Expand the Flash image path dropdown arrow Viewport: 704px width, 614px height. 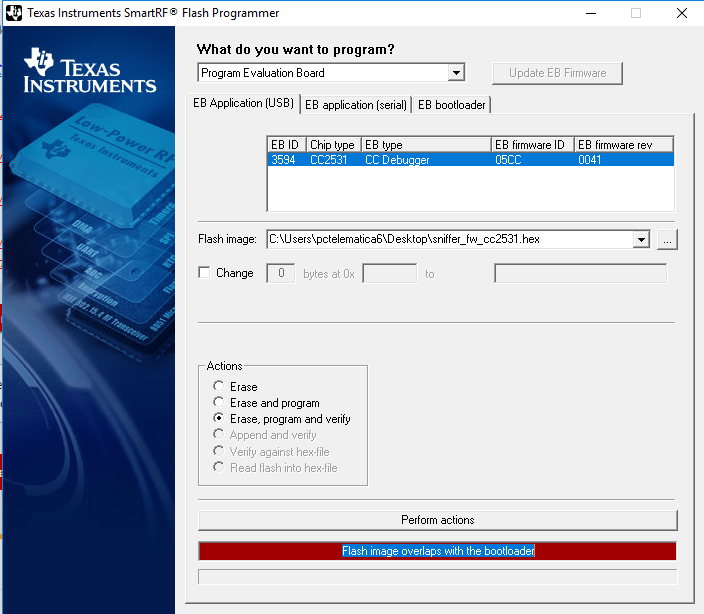tap(641, 239)
